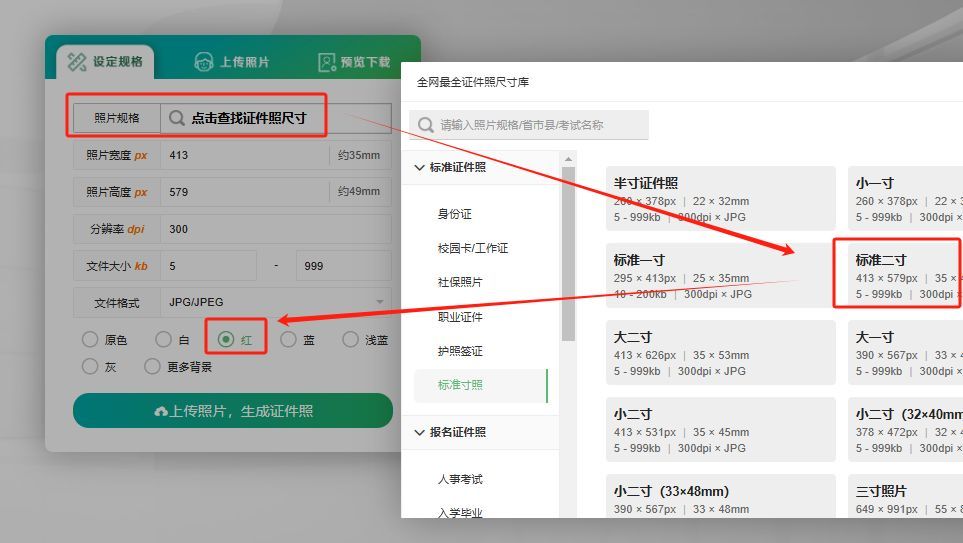Click scroll-up arrow of category list
Screen dimensions: 963x543
tap(568, 159)
